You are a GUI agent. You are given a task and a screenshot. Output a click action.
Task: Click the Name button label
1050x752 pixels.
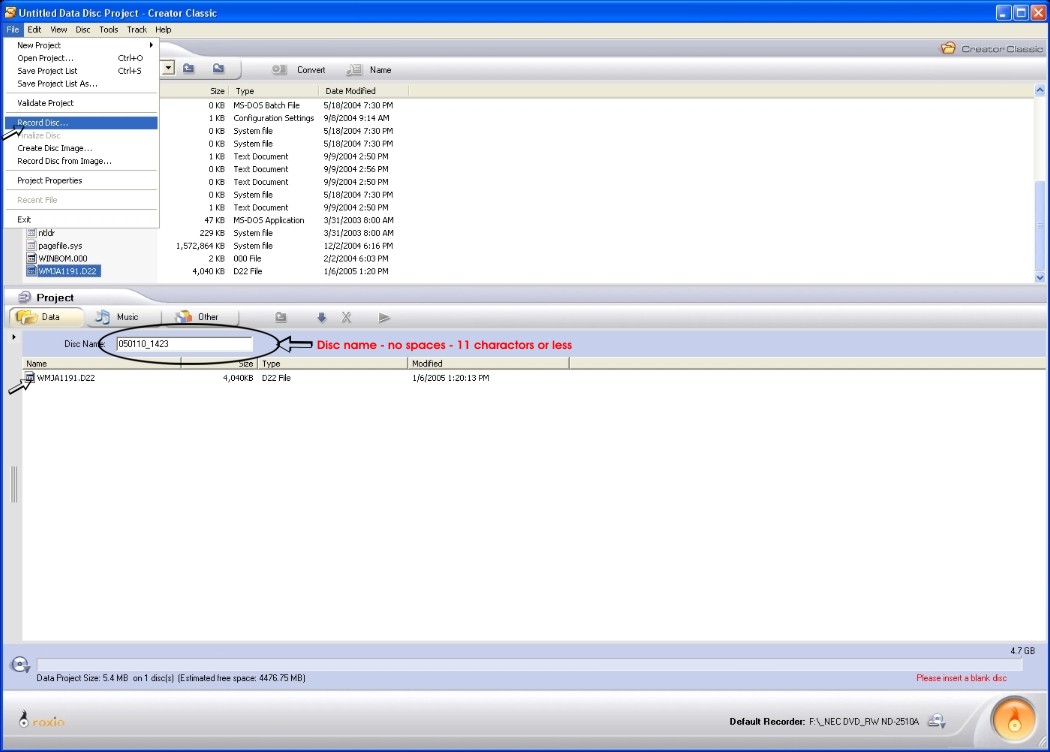point(380,70)
